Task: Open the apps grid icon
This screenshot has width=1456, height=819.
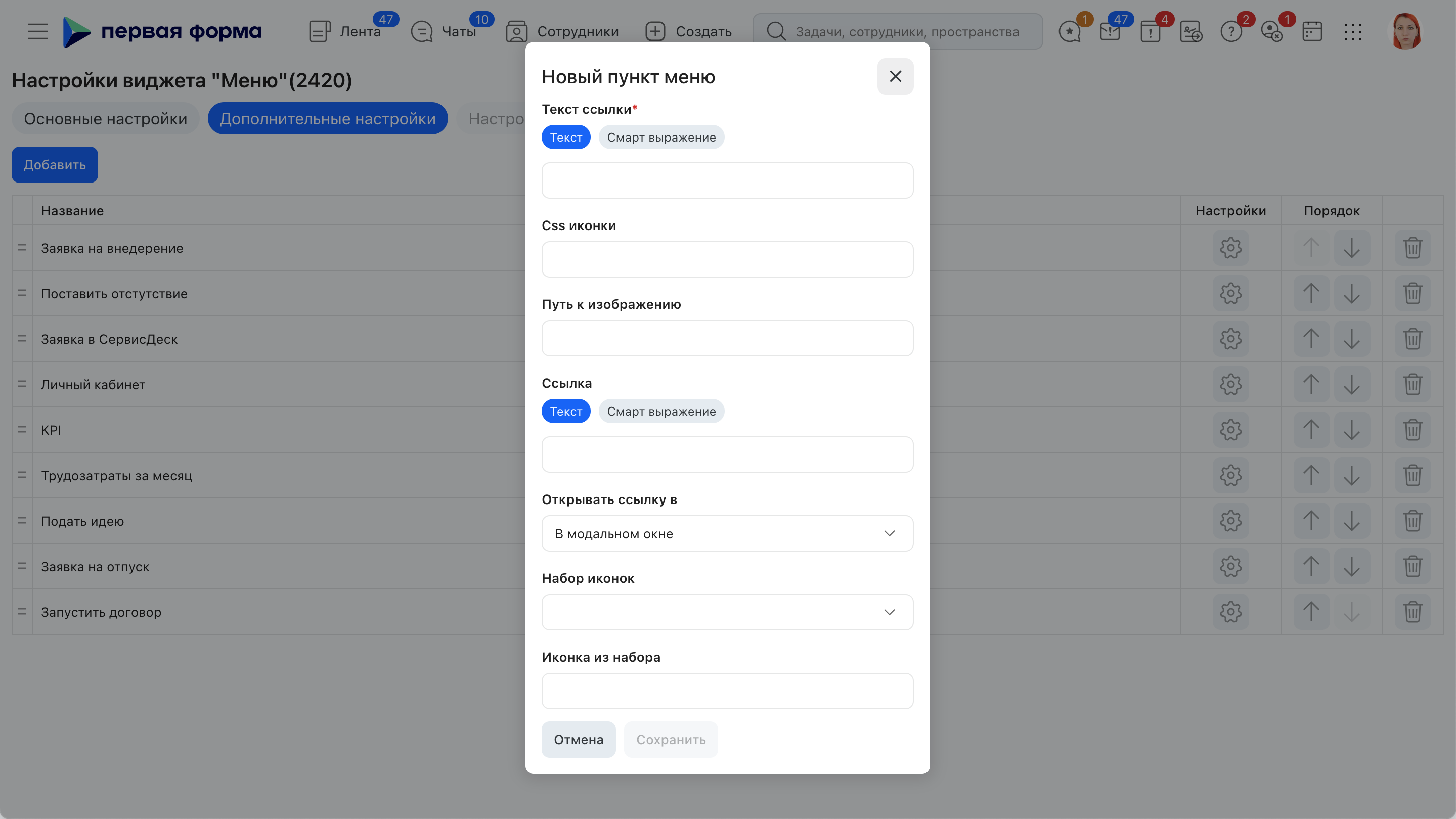Action: (1352, 32)
